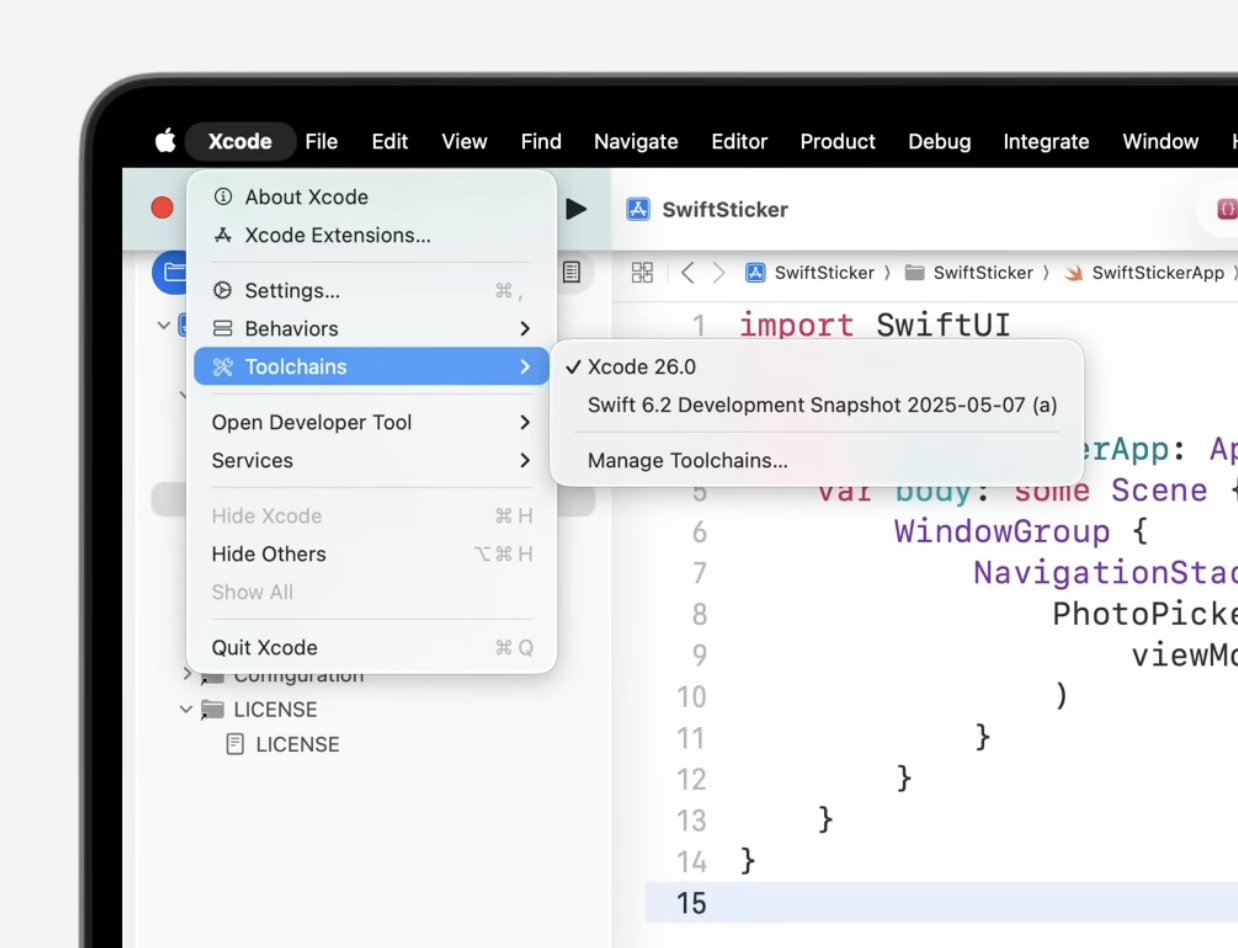Collapse the project root disclosure chevron

click(x=164, y=325)
